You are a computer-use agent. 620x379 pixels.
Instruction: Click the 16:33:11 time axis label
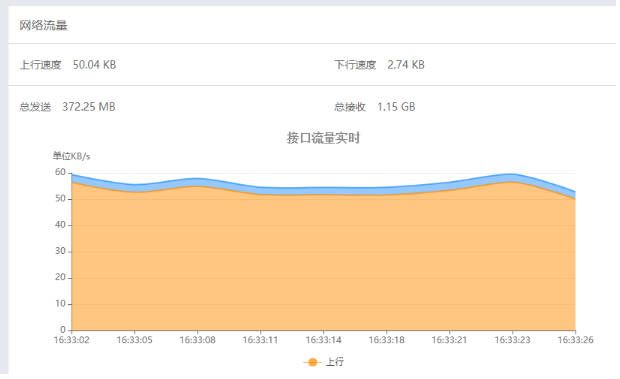260,340
